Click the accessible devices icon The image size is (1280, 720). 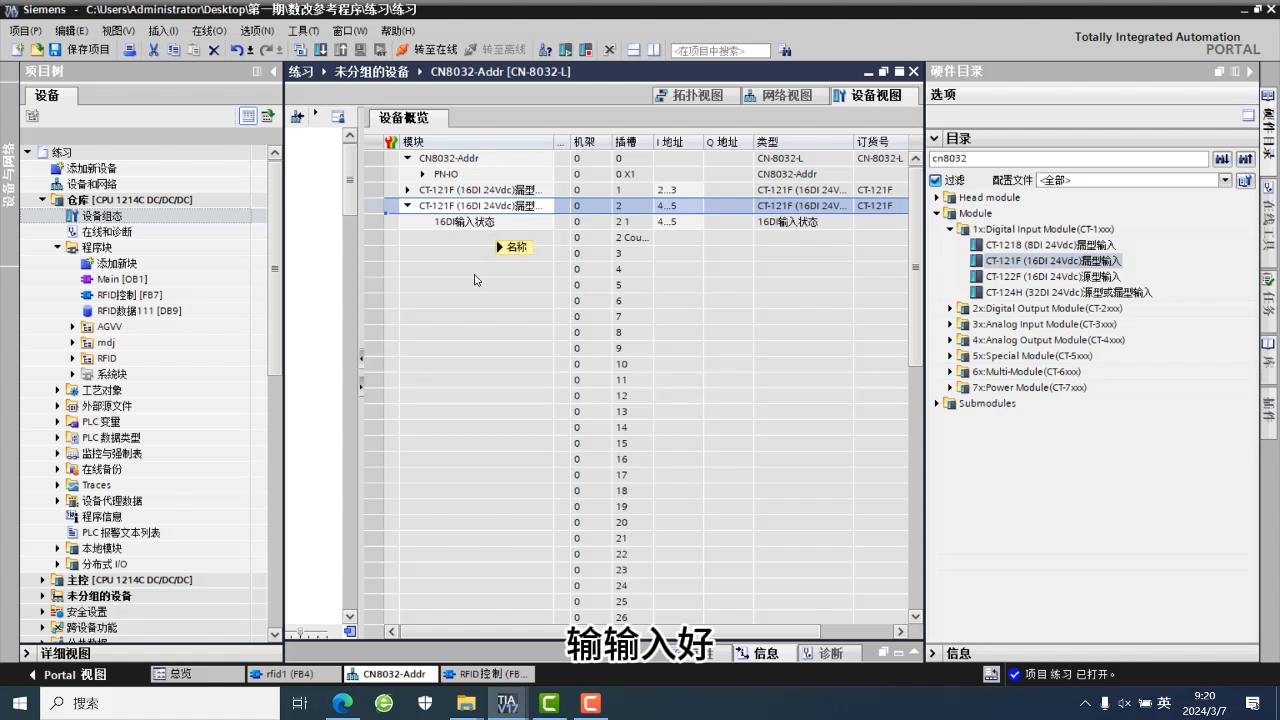point(546,50)
